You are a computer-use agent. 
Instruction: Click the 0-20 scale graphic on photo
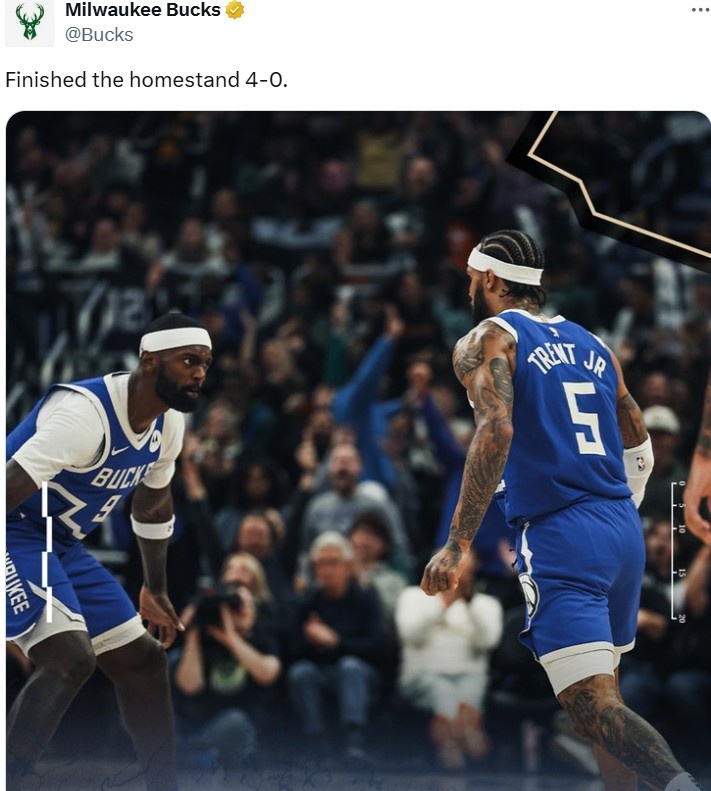click(x=678, y=551)
